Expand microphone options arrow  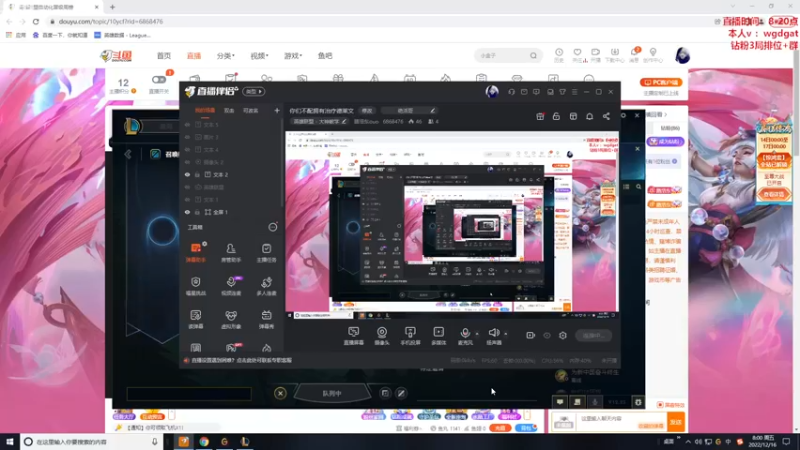point(477,334)
